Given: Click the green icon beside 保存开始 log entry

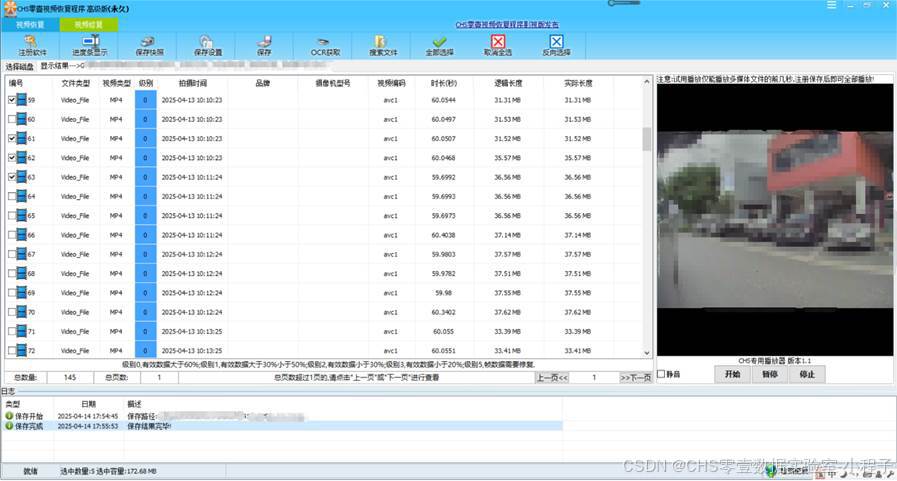Looking at the screenshot, I should [9, 416].
